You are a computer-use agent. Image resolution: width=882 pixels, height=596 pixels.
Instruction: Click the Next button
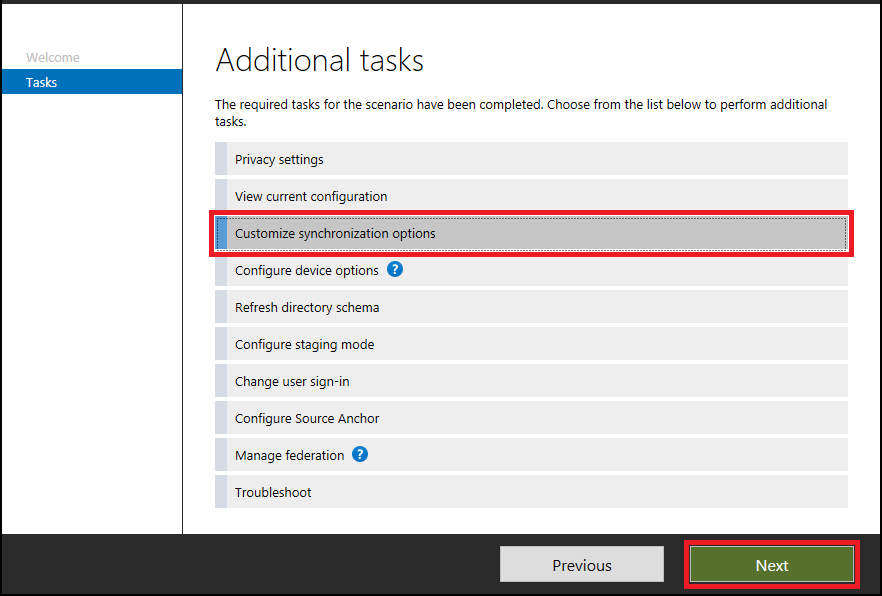(771, 564)
